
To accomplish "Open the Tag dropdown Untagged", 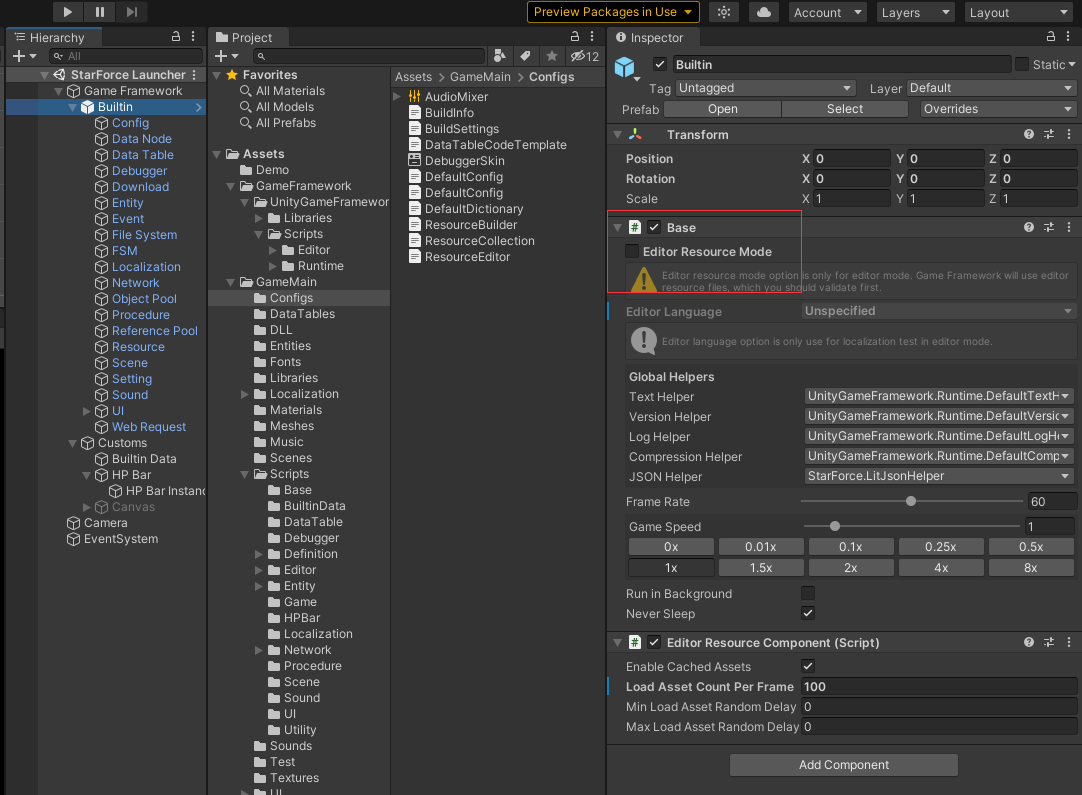I will coord(765,88).
